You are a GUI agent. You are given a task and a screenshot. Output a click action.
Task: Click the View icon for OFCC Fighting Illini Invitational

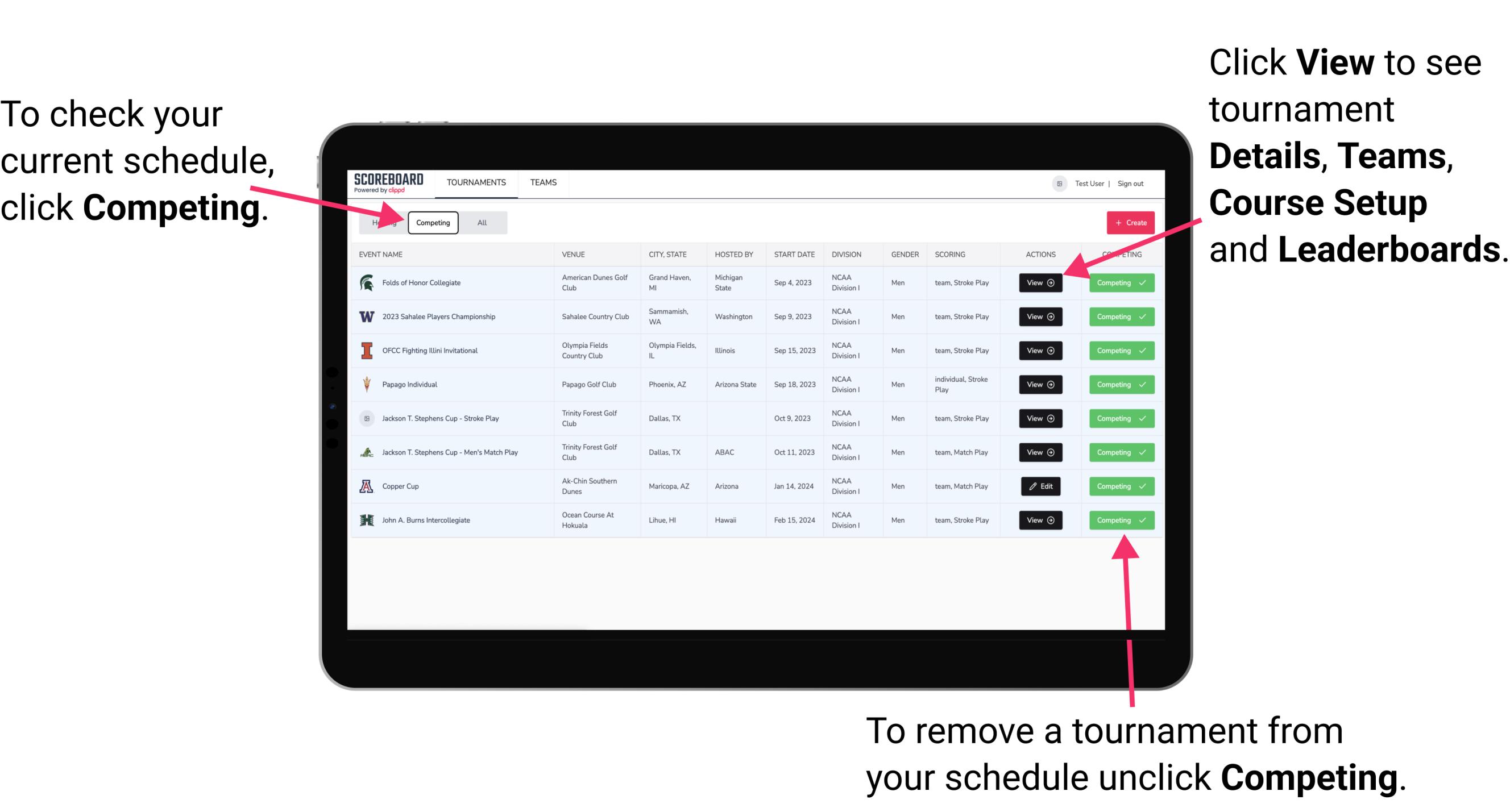pos(1040,351)
